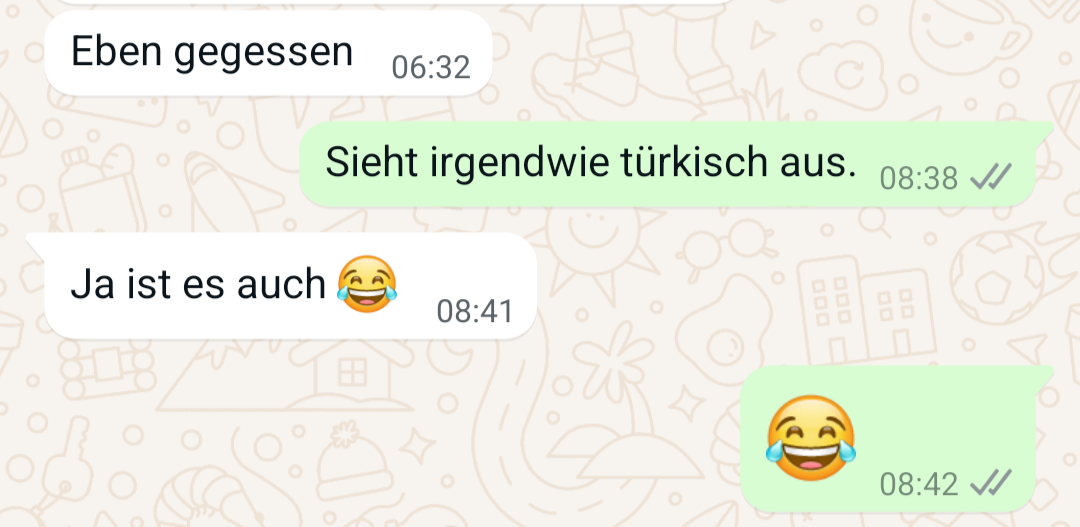1080x527 pixels.
Task: Tap the 08:38 timestamp
Action: pyautogui.click(x=919, y=179)
